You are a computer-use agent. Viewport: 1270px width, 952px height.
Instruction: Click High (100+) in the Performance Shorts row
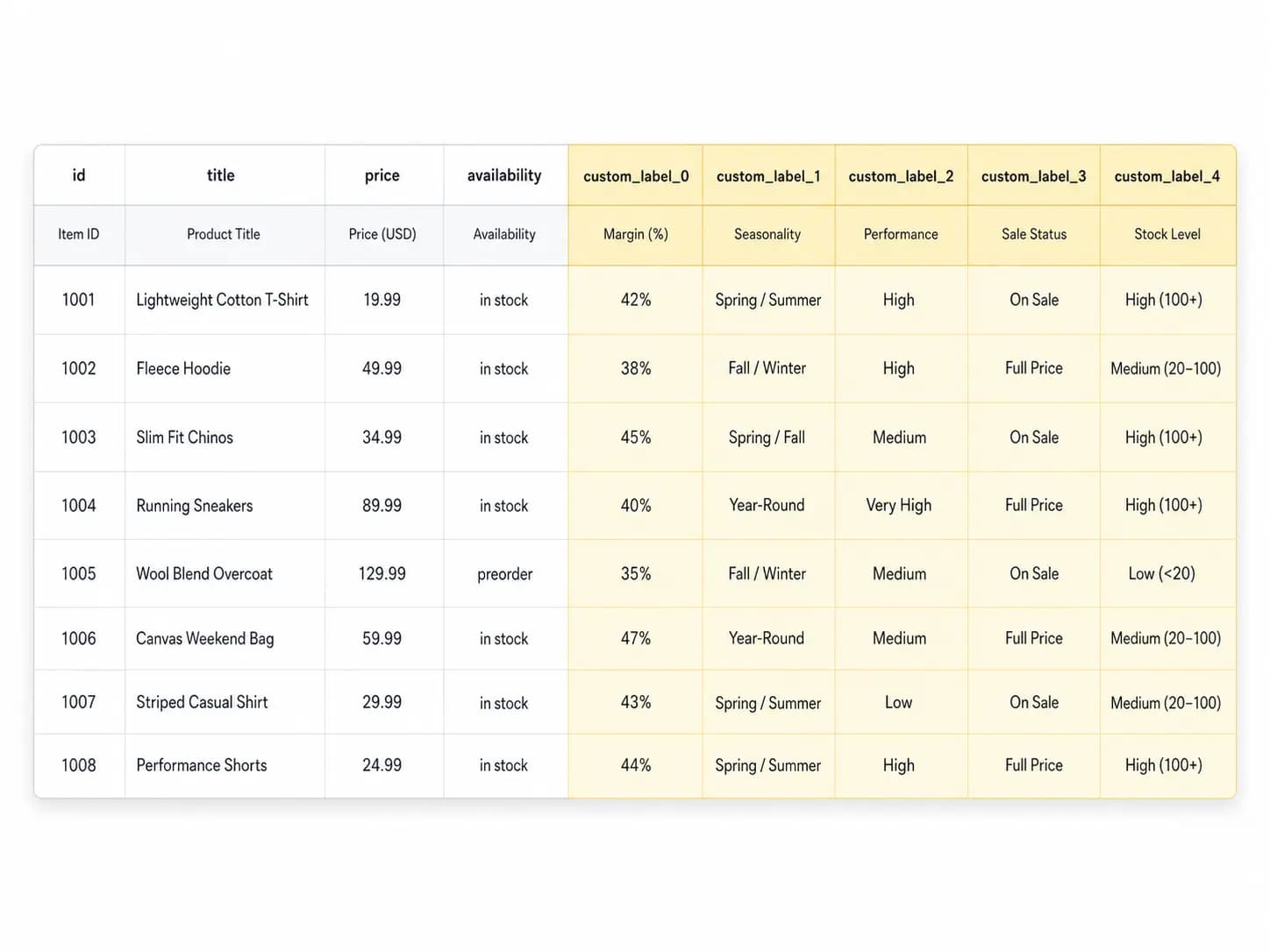[x=1164, y=765]
